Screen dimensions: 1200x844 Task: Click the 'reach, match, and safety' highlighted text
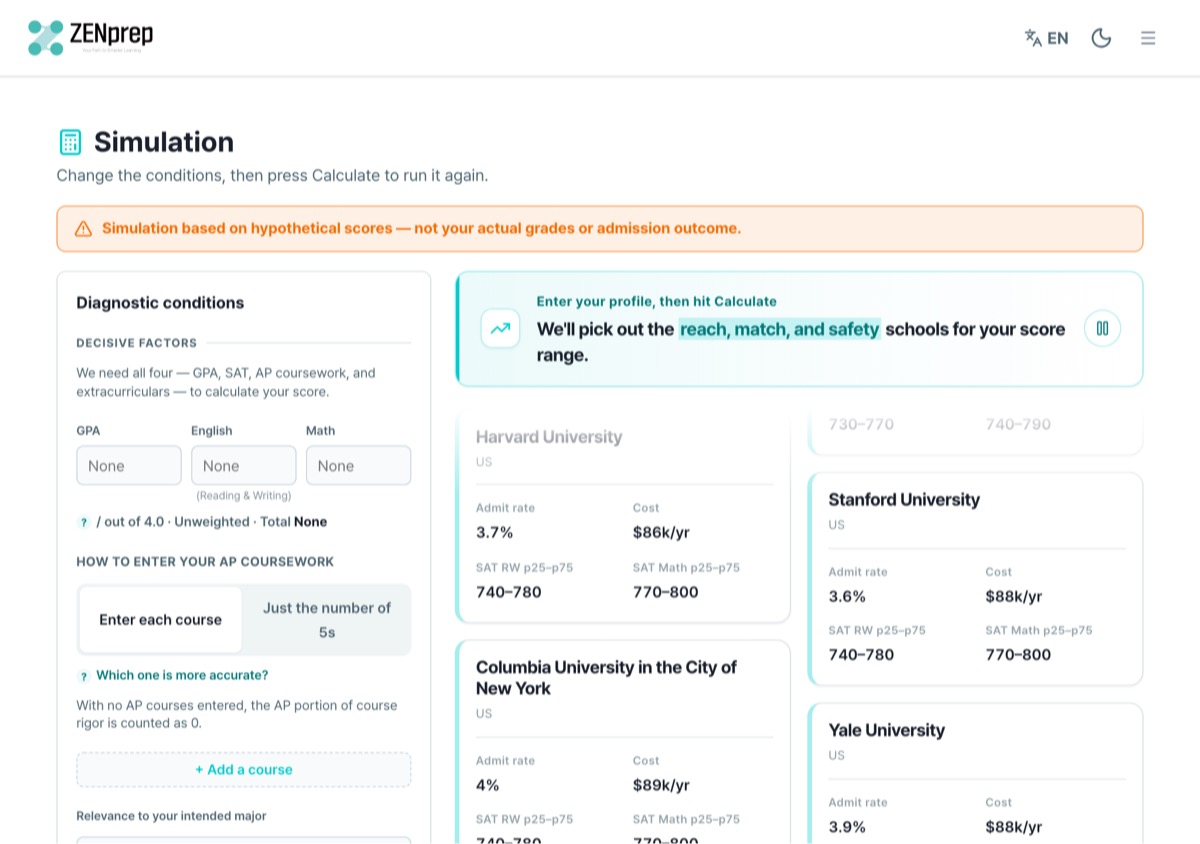coord(780,329)
